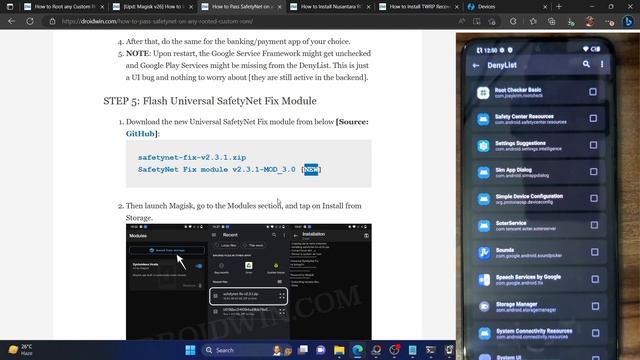Image resolution: width=640 pixels, height=360 pixels.
Task: Click the browser Back arrow button
Action: click(x=11, y=21)
